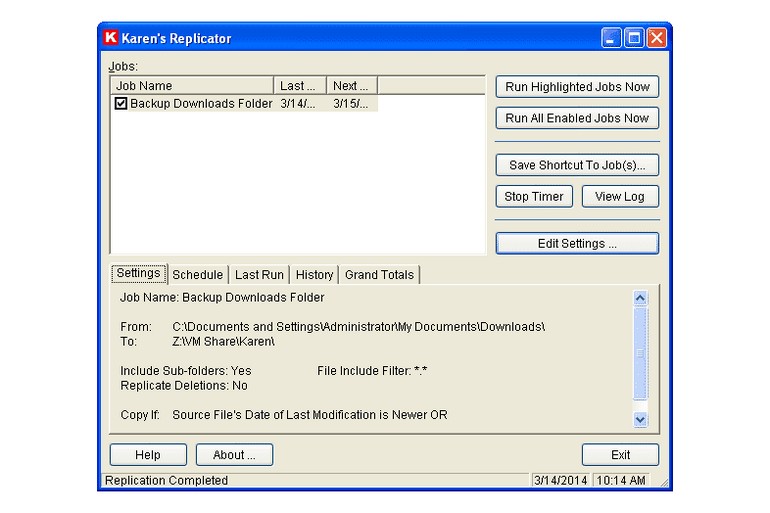Click the Job Name: Backup Downloads Folder line
Viewport: 770px width, 513px height.
(x=222, y=297)
